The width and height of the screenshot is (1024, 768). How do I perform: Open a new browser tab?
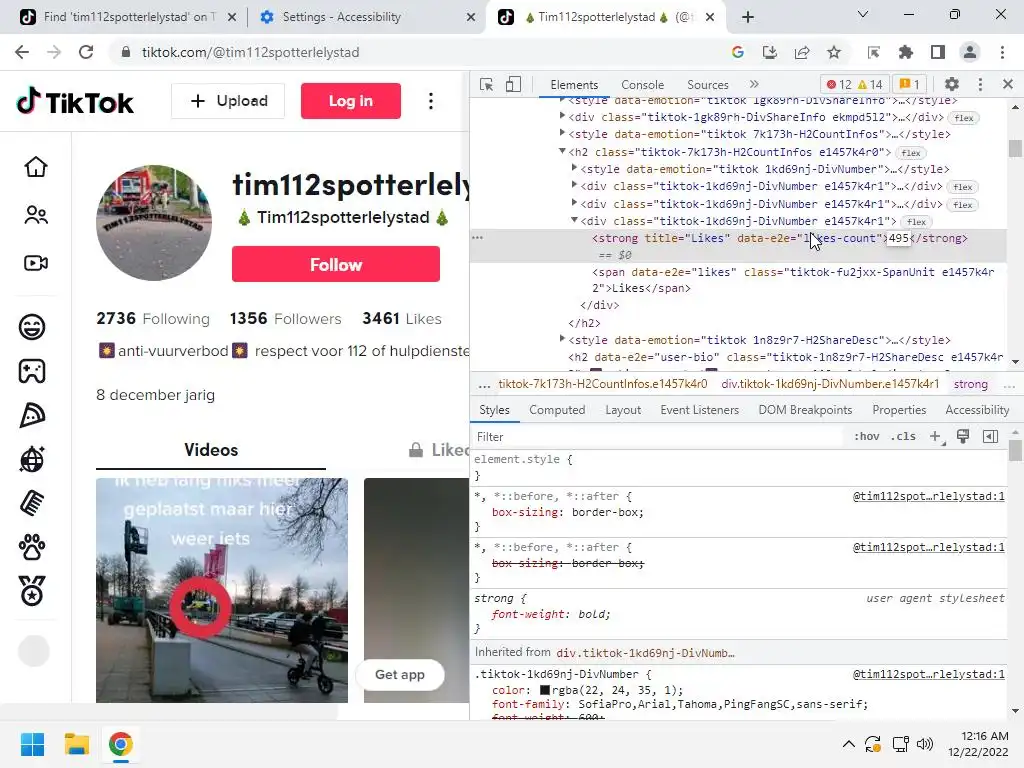(748, 17)
